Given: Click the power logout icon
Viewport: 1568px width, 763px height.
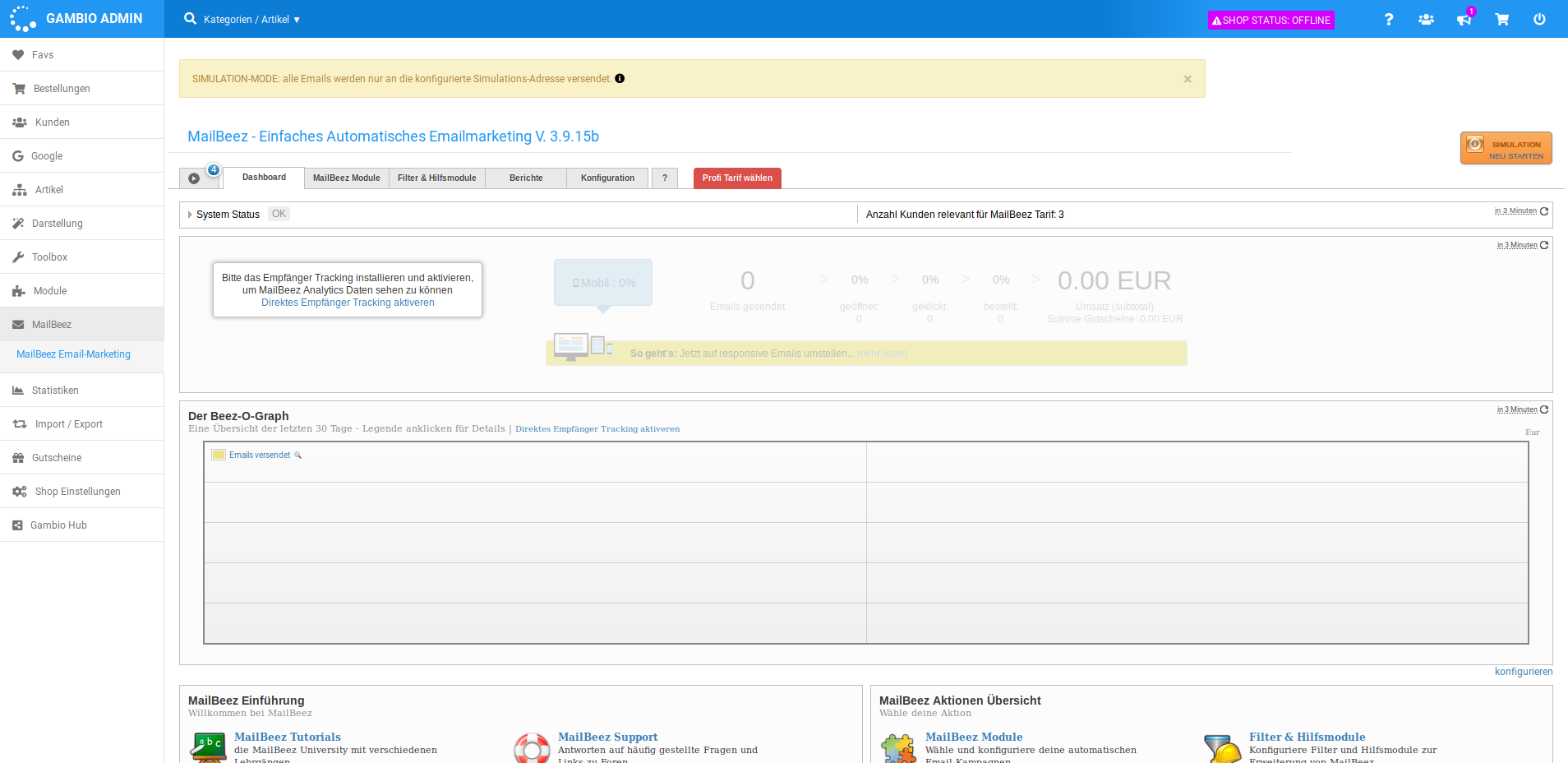Looking at the screenshot, I should tap(1539, 19).
